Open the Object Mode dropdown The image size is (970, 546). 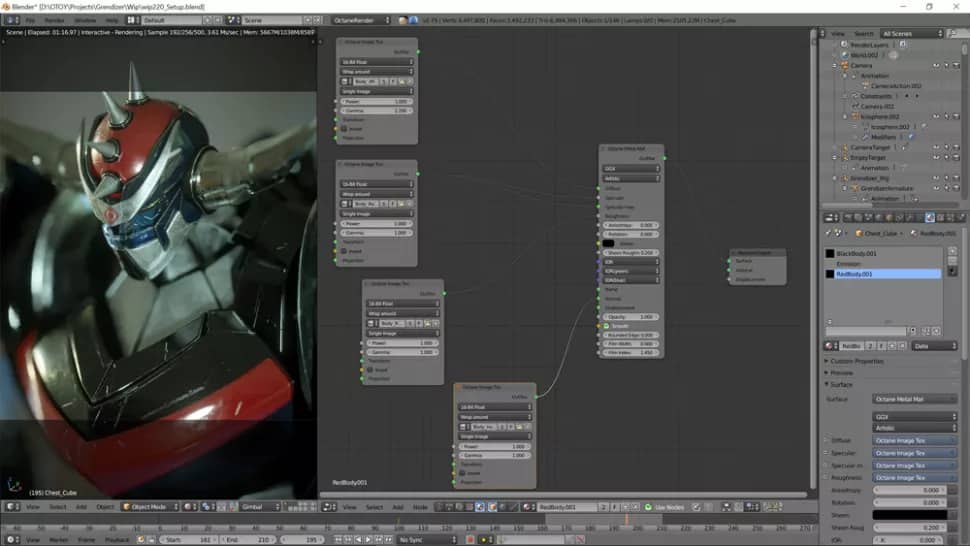pos(150,507)
